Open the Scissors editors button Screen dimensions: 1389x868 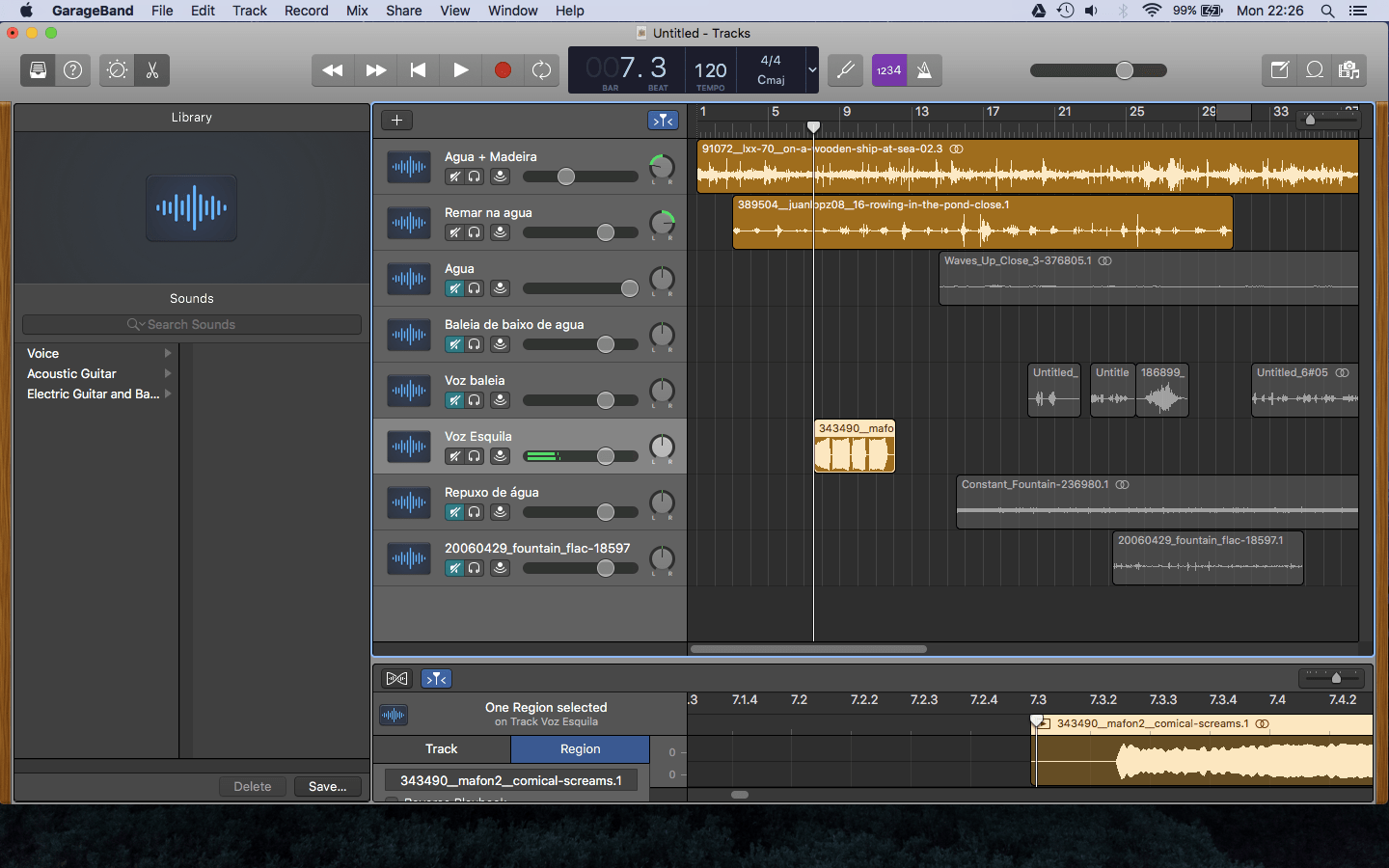(x=151, y=70)
